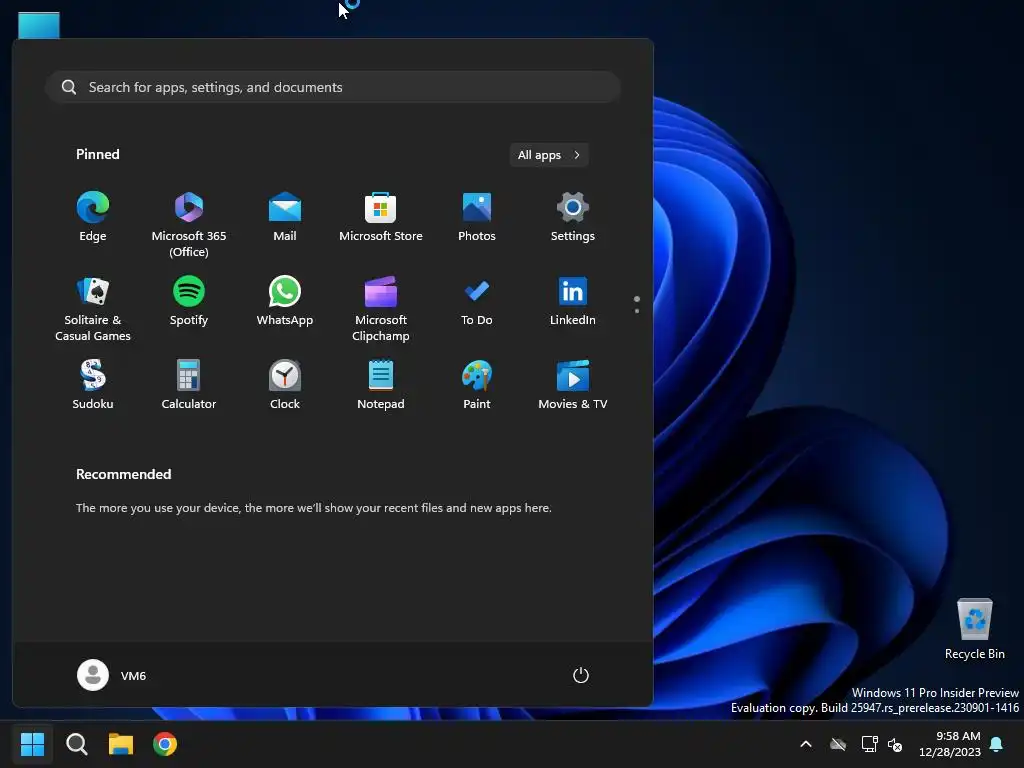Launch the Photos app
This screenshot has width=1024, height=768.
[477, 217]
